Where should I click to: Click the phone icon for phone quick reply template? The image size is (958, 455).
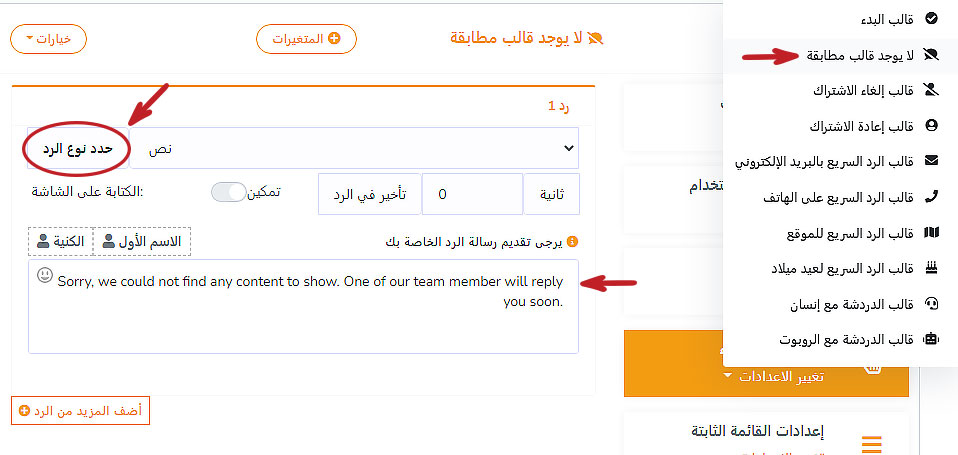point(931,197)
